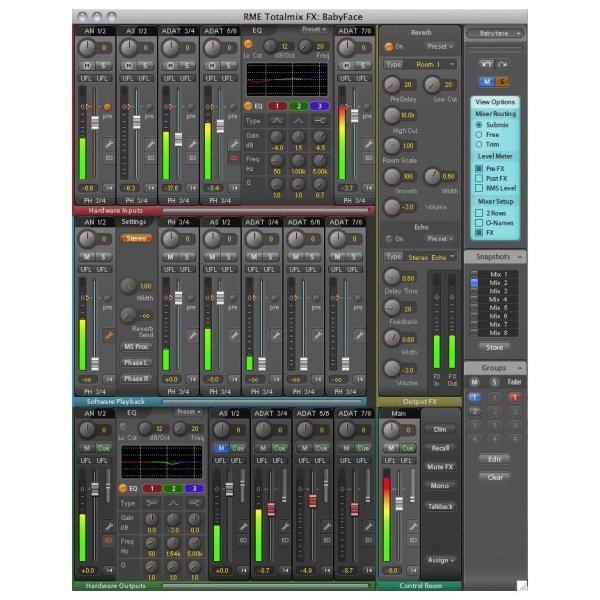Uncheck the FX mixer setup checkbox

[x=479, y=233]
